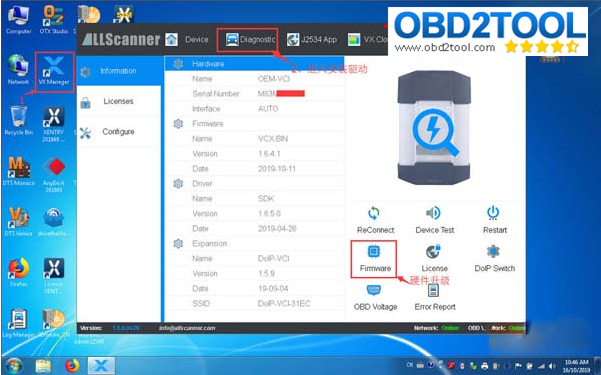Select Configure in the sidebar
The width and height of the screenshot is (601, 375).
[119, 132]
